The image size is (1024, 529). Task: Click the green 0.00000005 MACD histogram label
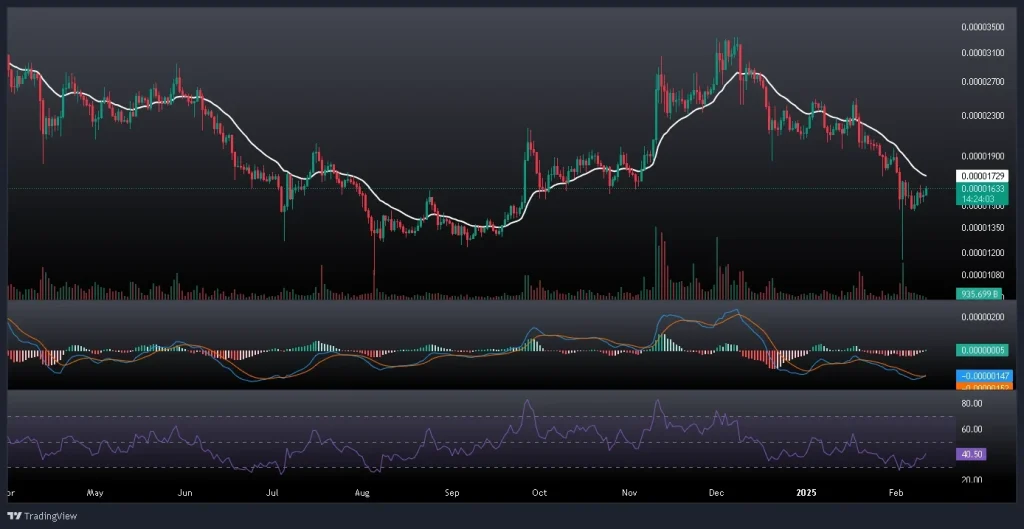(983, 350)
